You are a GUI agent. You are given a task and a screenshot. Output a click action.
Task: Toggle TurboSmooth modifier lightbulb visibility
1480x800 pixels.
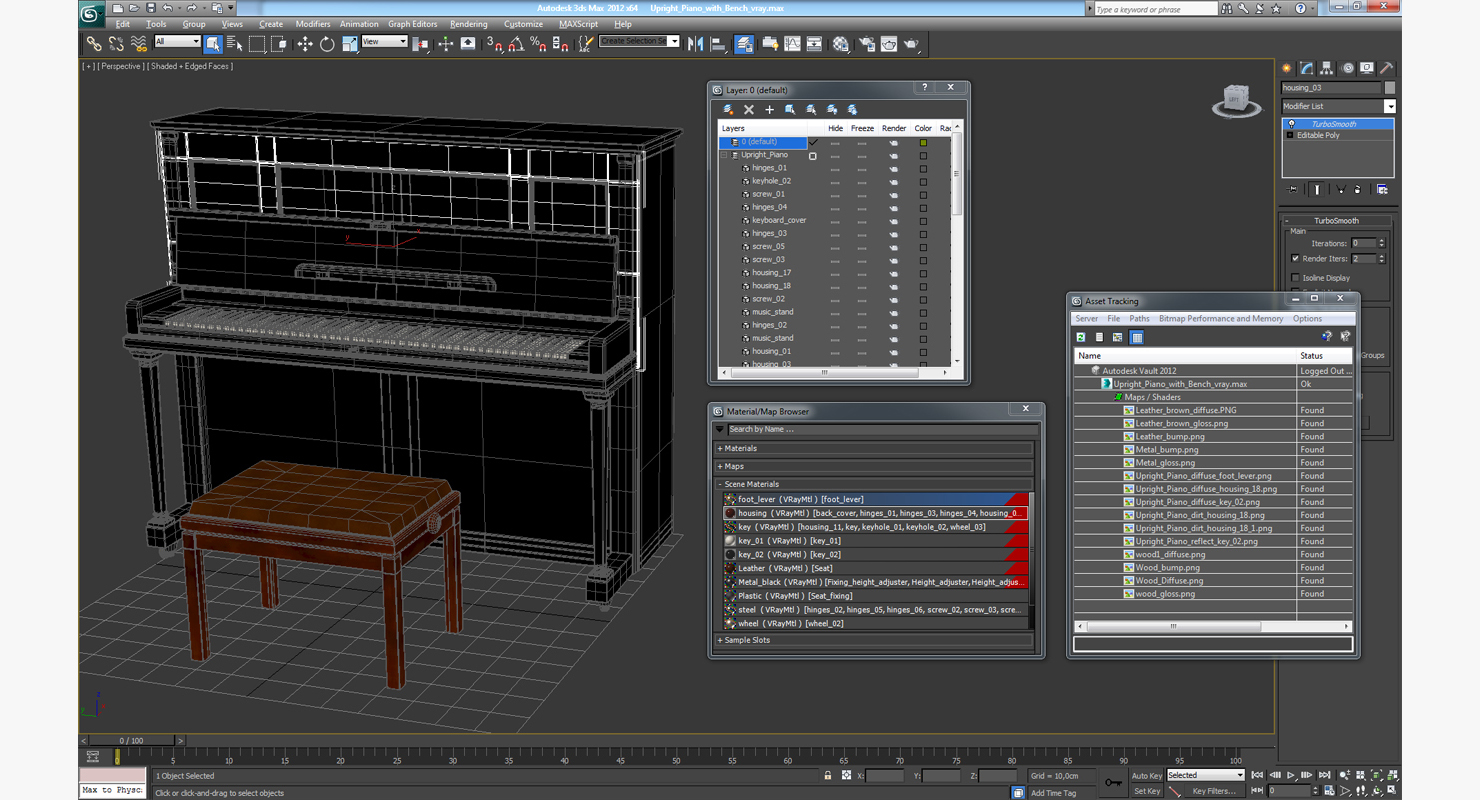point(1291,124)
